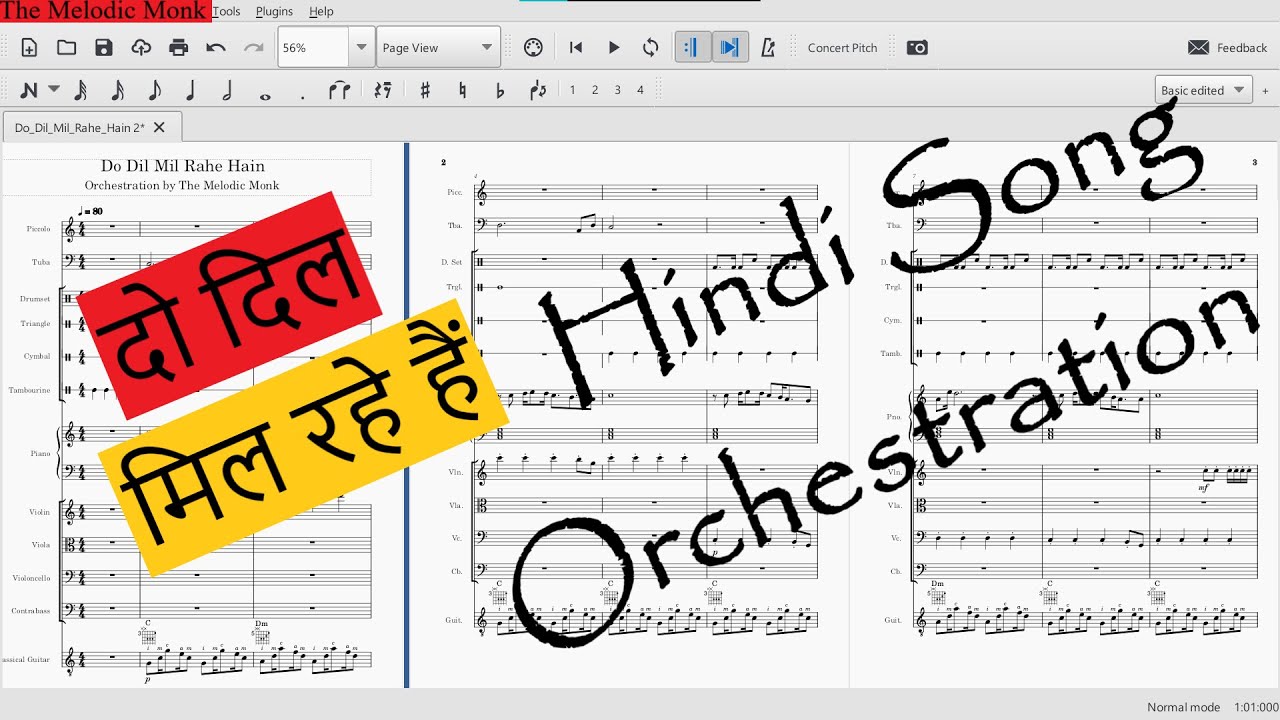Toggle rest input
This screenshot has width=1280, height=720.
382,90
